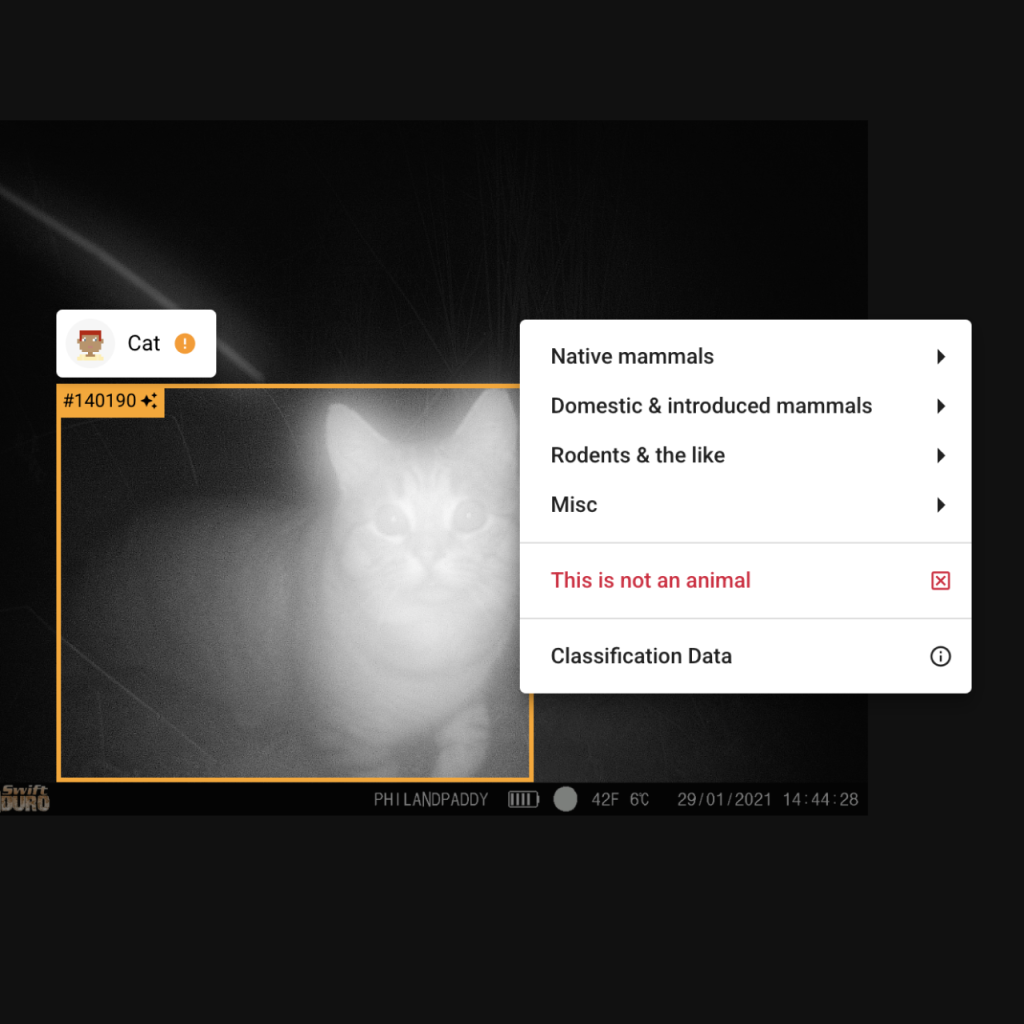Select the Native mammals menu entry

pos(632,357)
